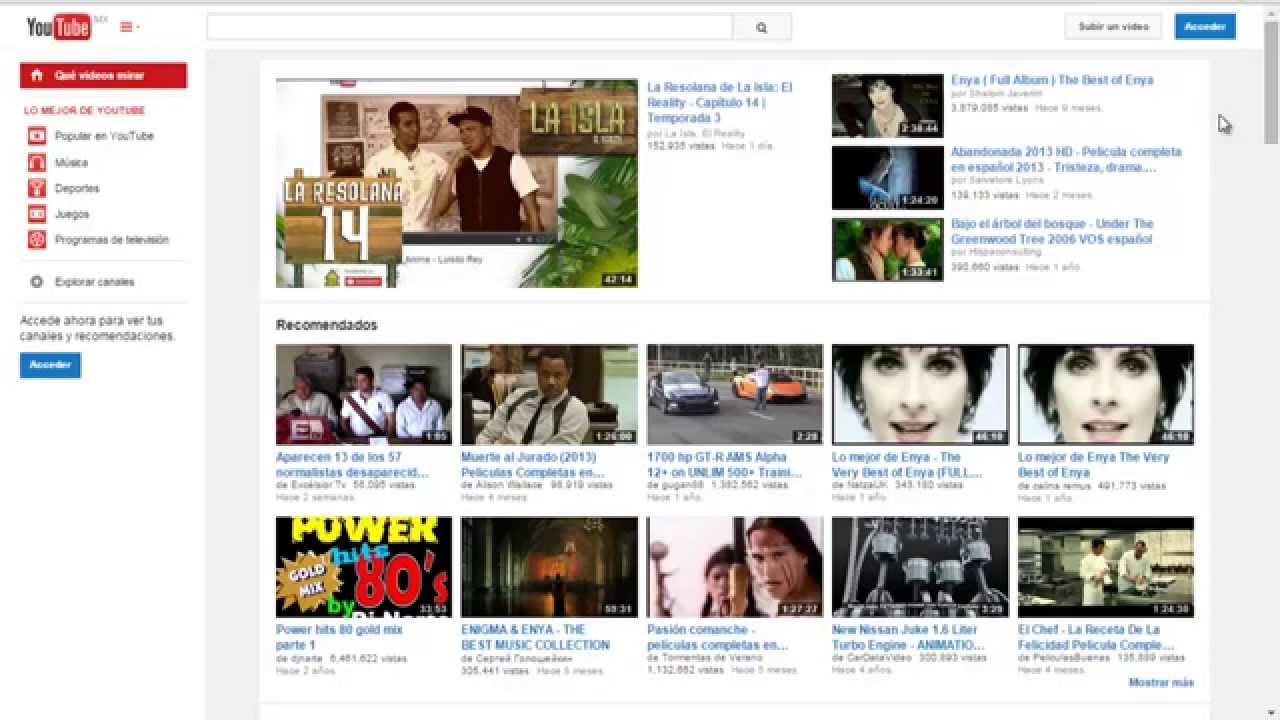The width and height of the screenshot is (1280, 720).
Task: Open the Excelsior TV channel name link
Action: (x=317, y=485)
